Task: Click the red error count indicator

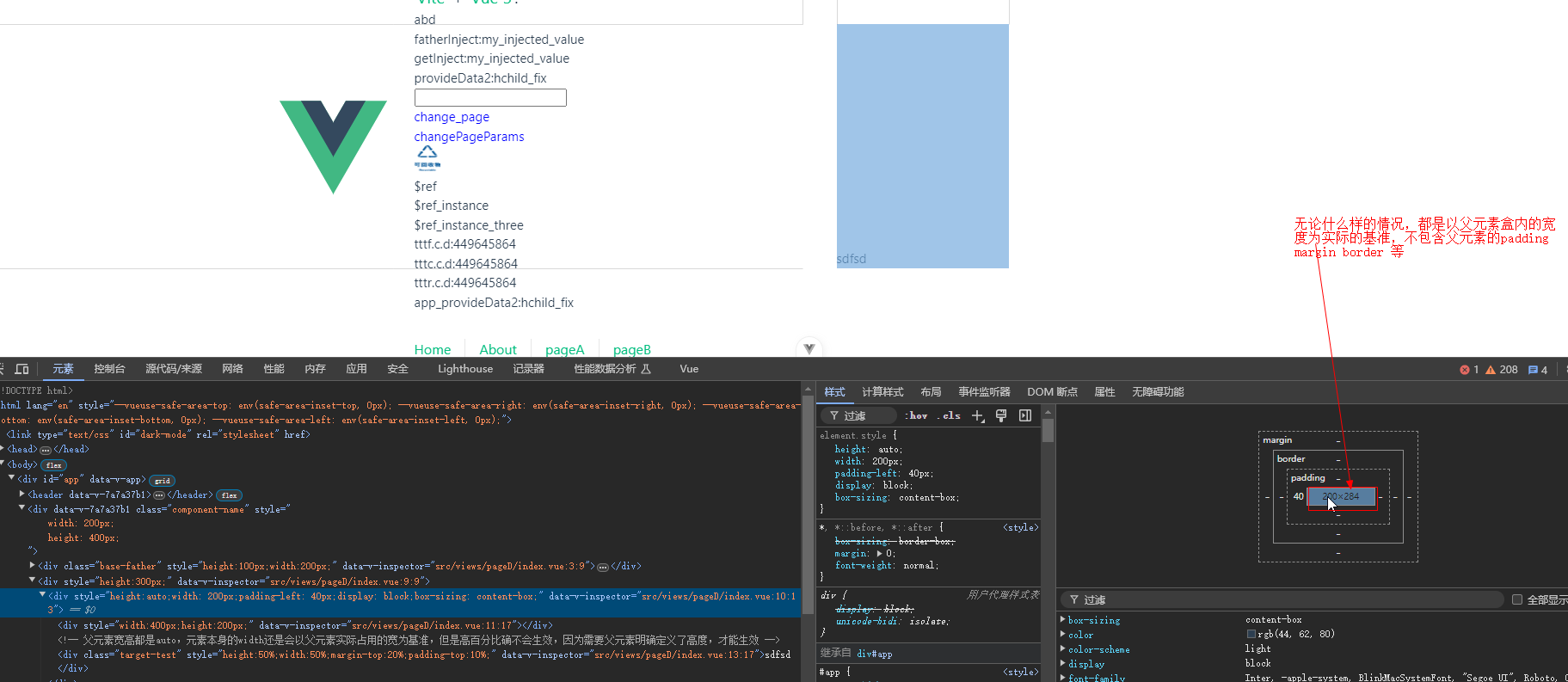Action: 1469,370
